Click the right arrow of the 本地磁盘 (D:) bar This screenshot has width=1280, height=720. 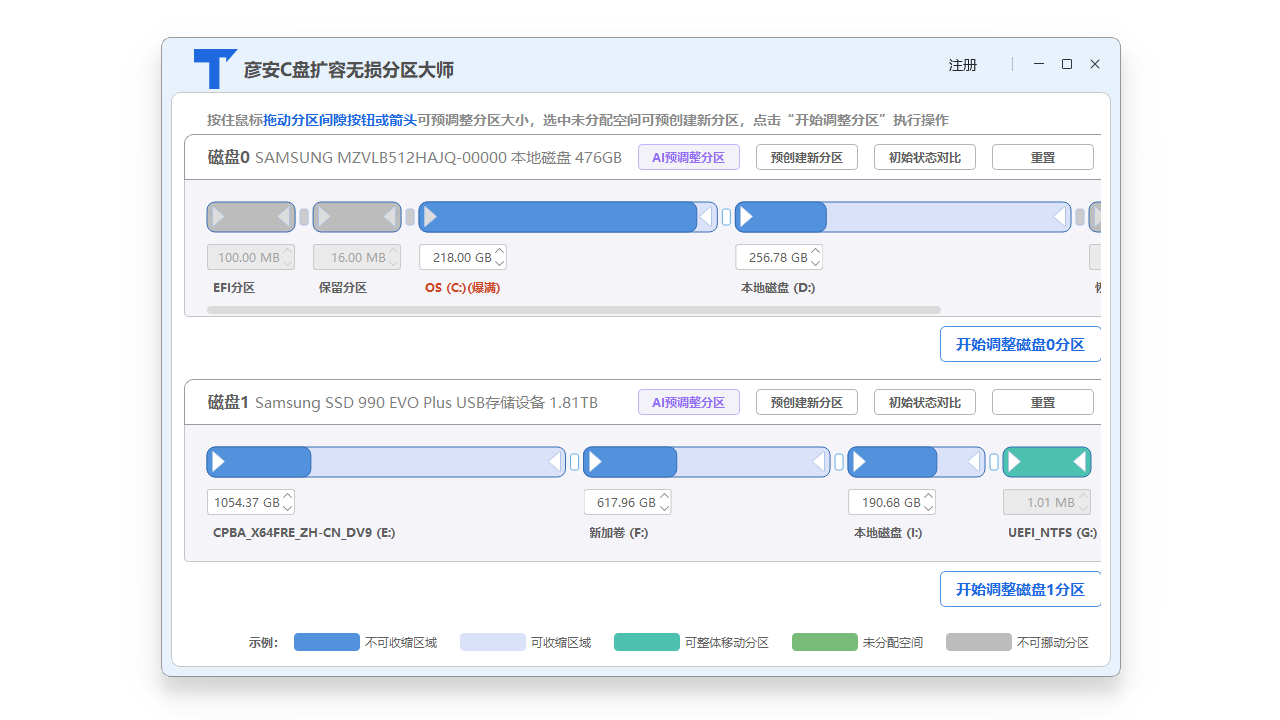pos(1060,216)
